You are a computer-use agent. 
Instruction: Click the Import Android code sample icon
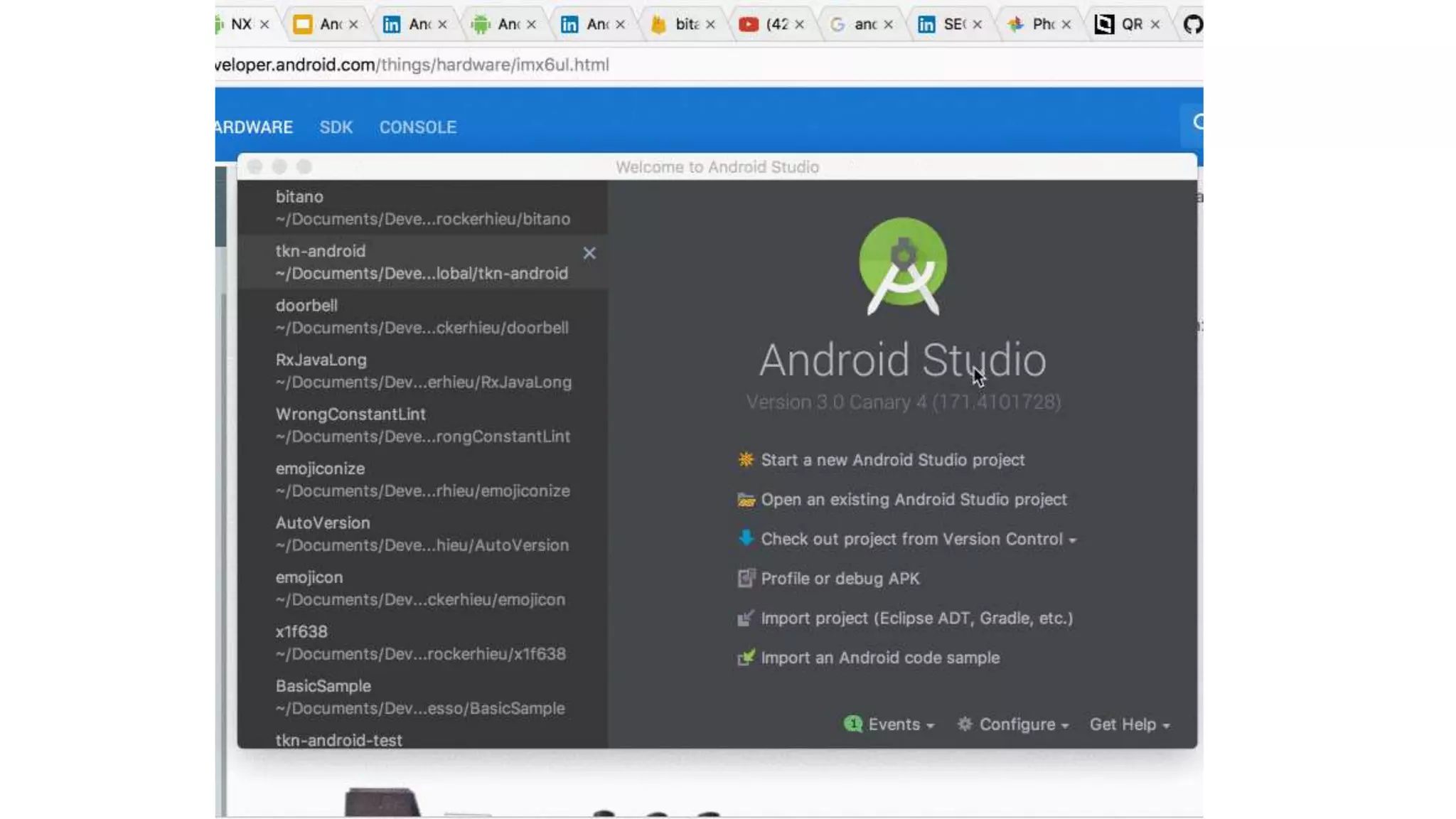click(x=745, y=658)
